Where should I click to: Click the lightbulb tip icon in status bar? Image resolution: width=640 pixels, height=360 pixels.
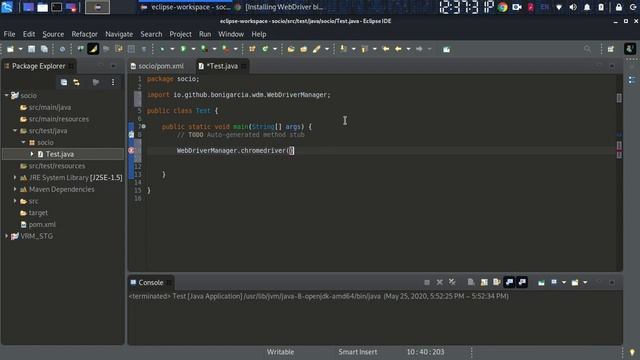point(632,352)
